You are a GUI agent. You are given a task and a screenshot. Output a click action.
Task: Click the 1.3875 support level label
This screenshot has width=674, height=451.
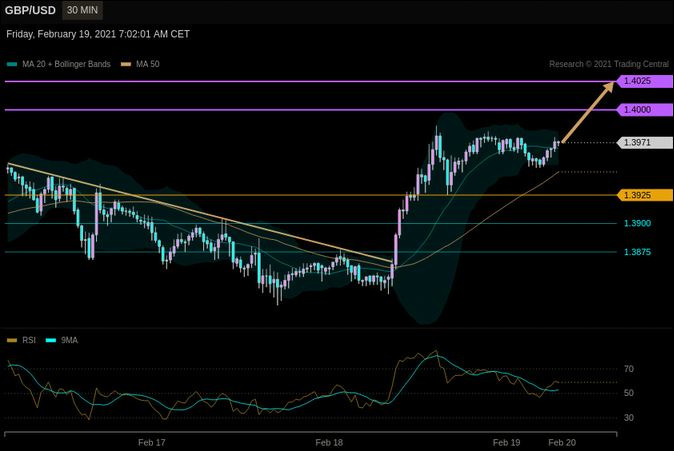[637, 252]
